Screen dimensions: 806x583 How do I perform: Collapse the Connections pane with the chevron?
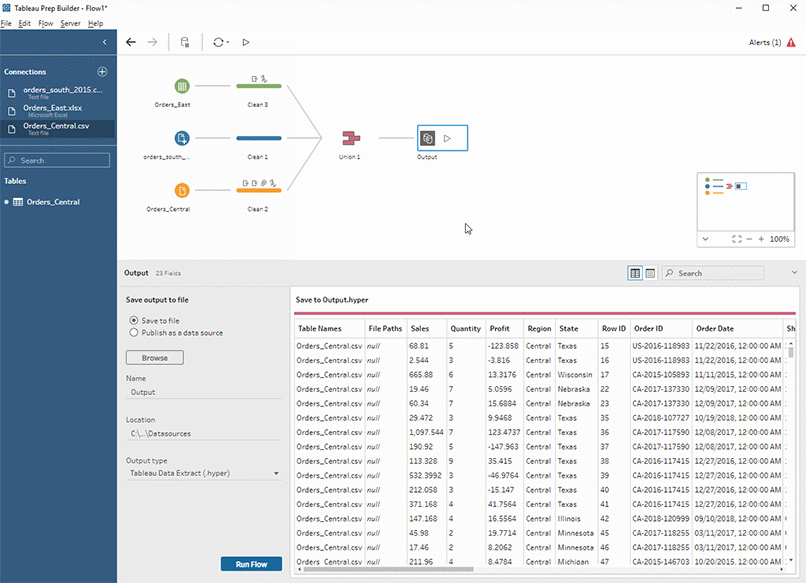[105, 42]
